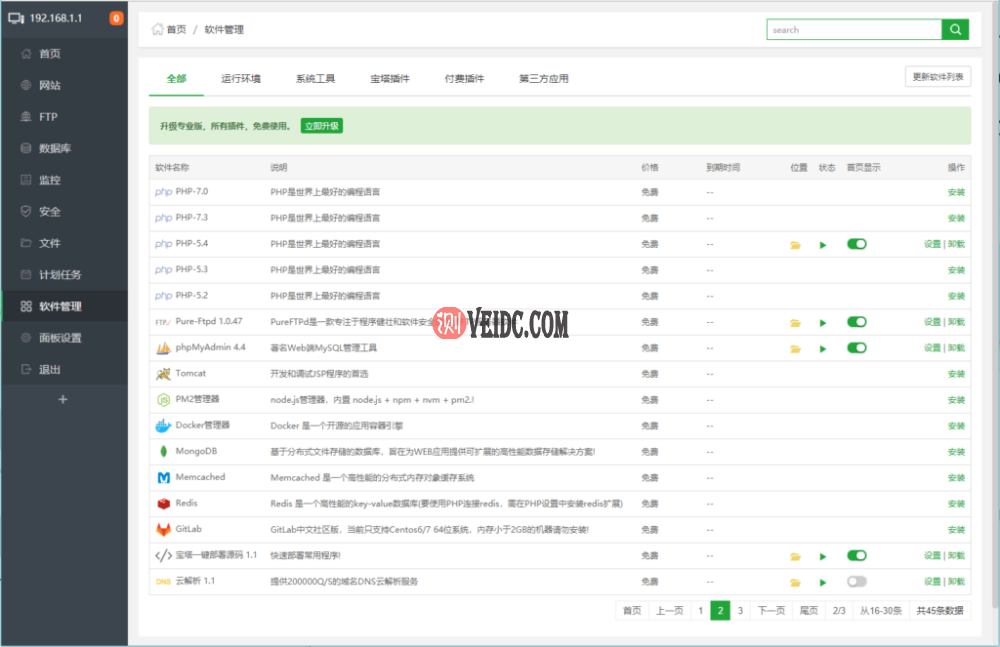Disable the PHP-5.4 homepage display toggle
Screen dimensions: 1000x647
point(856,243)
